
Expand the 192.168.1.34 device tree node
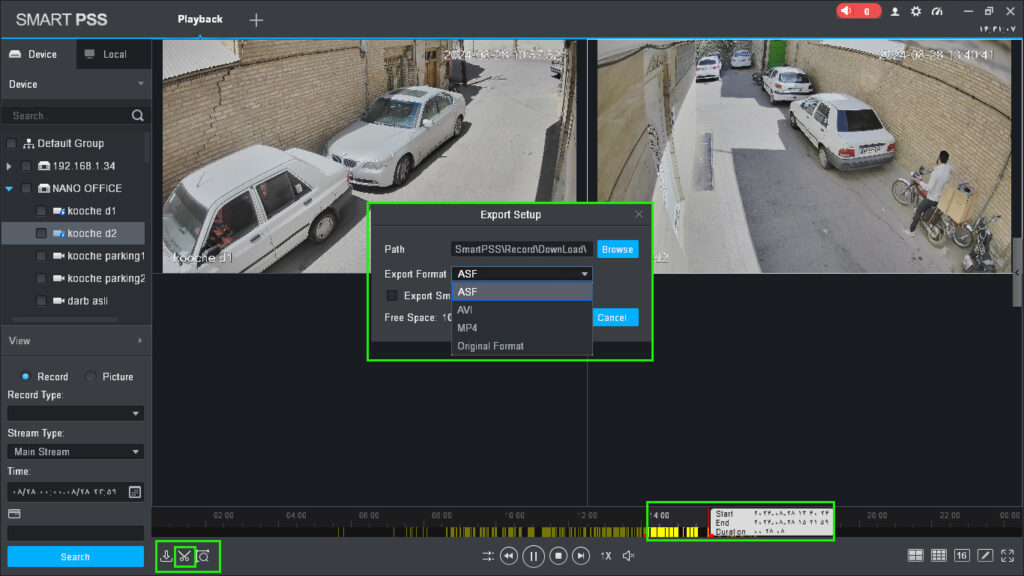coord(8,166)
